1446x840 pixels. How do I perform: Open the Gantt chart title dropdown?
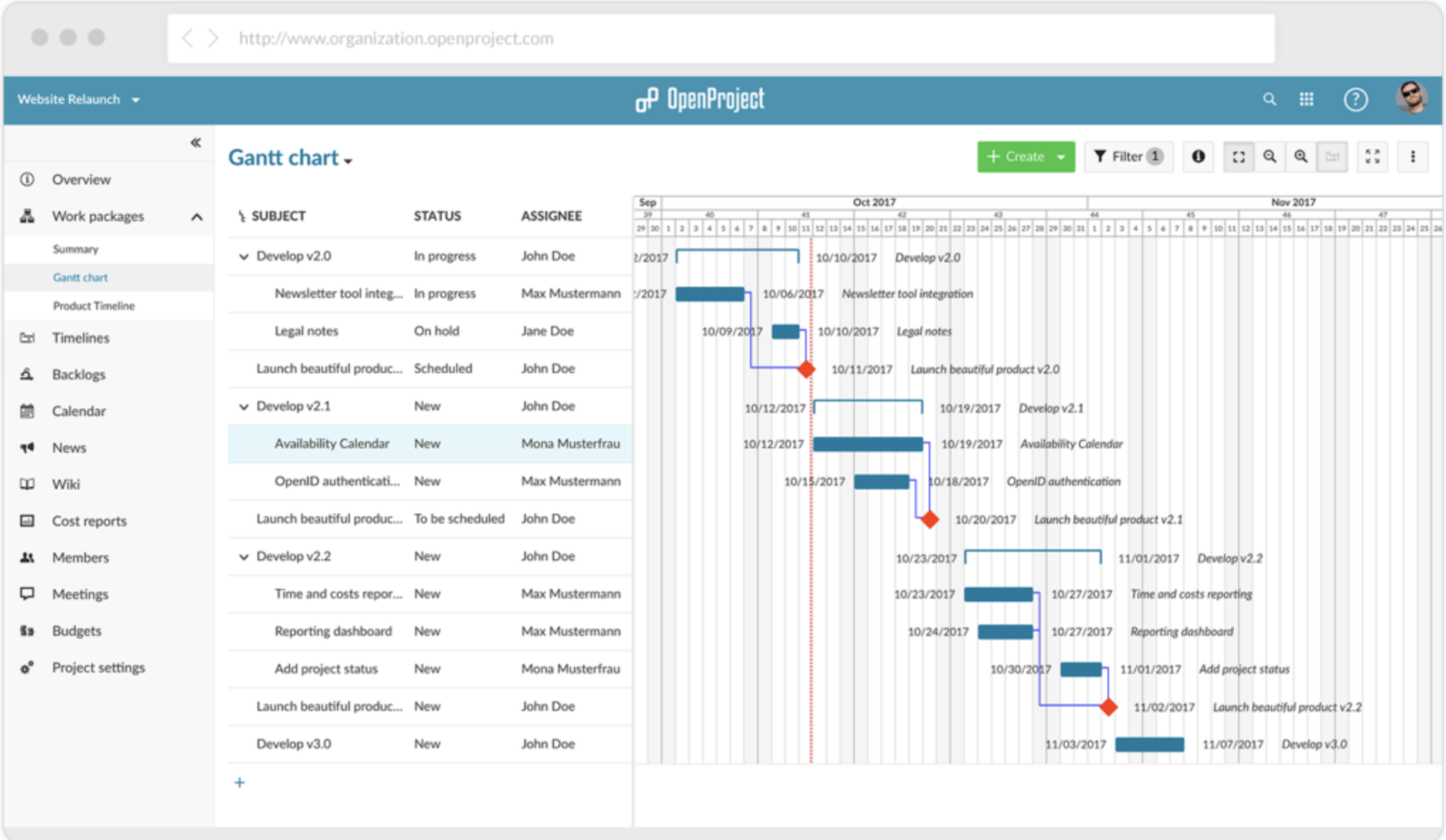coord(290,158)
